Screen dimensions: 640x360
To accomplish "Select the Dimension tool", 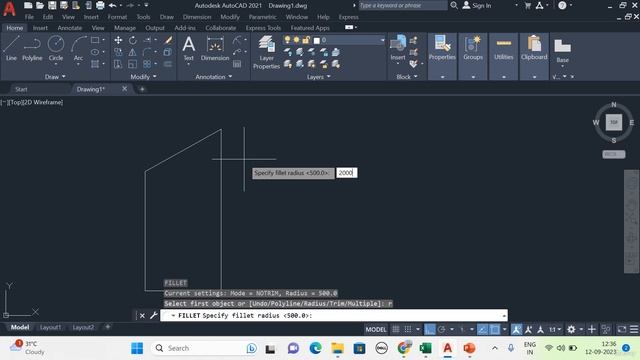I will pyautogui.click(x=215, y=48).
